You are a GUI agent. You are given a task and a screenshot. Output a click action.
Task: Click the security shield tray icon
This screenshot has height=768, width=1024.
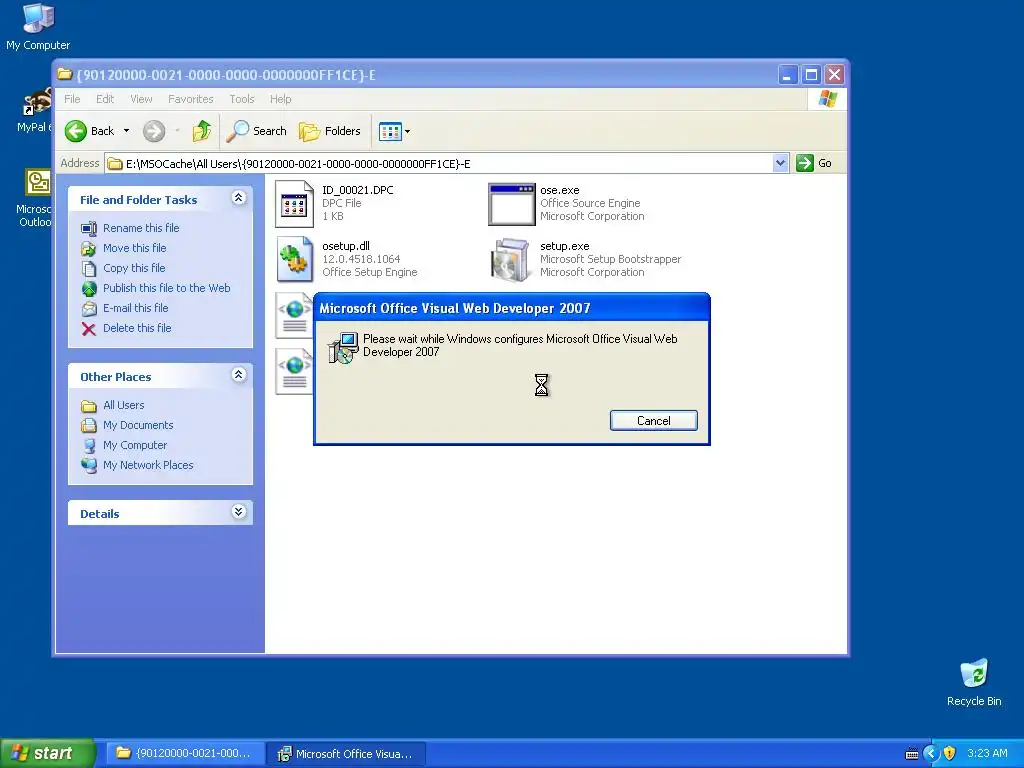950,754
